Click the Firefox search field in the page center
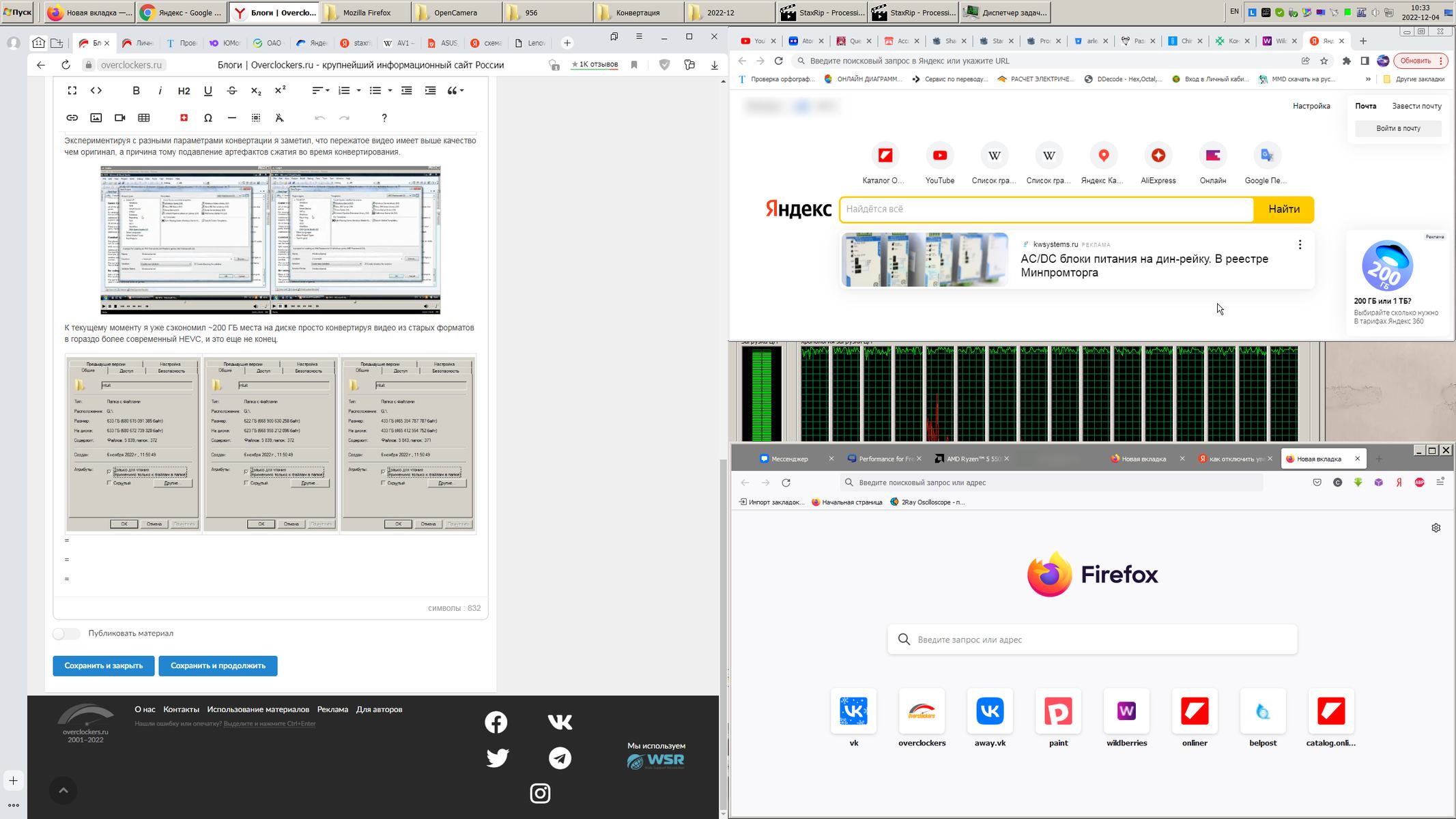 [x=1092, y=640]
